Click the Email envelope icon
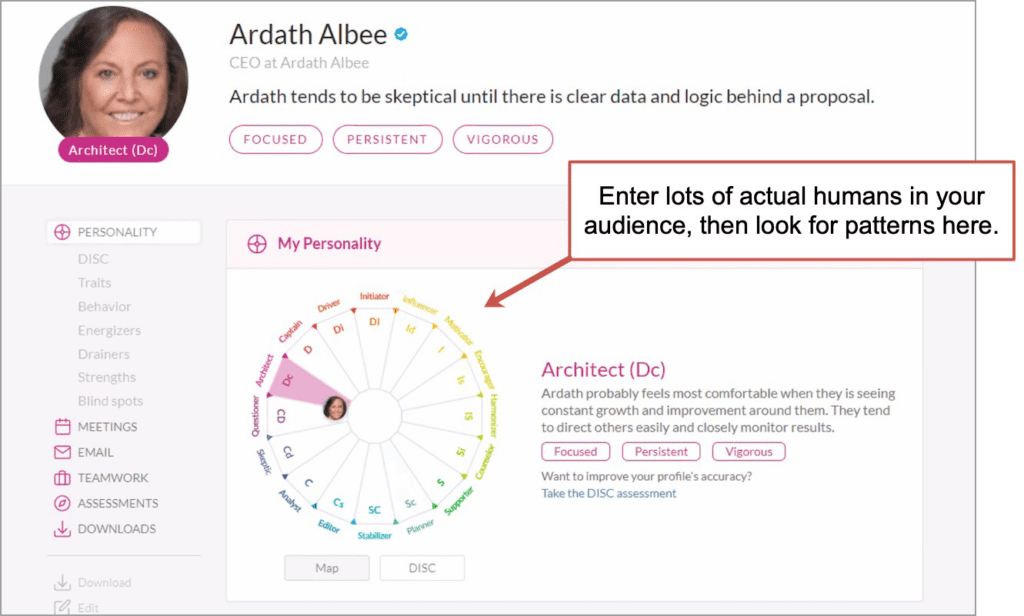 click(x=62, y=452)
